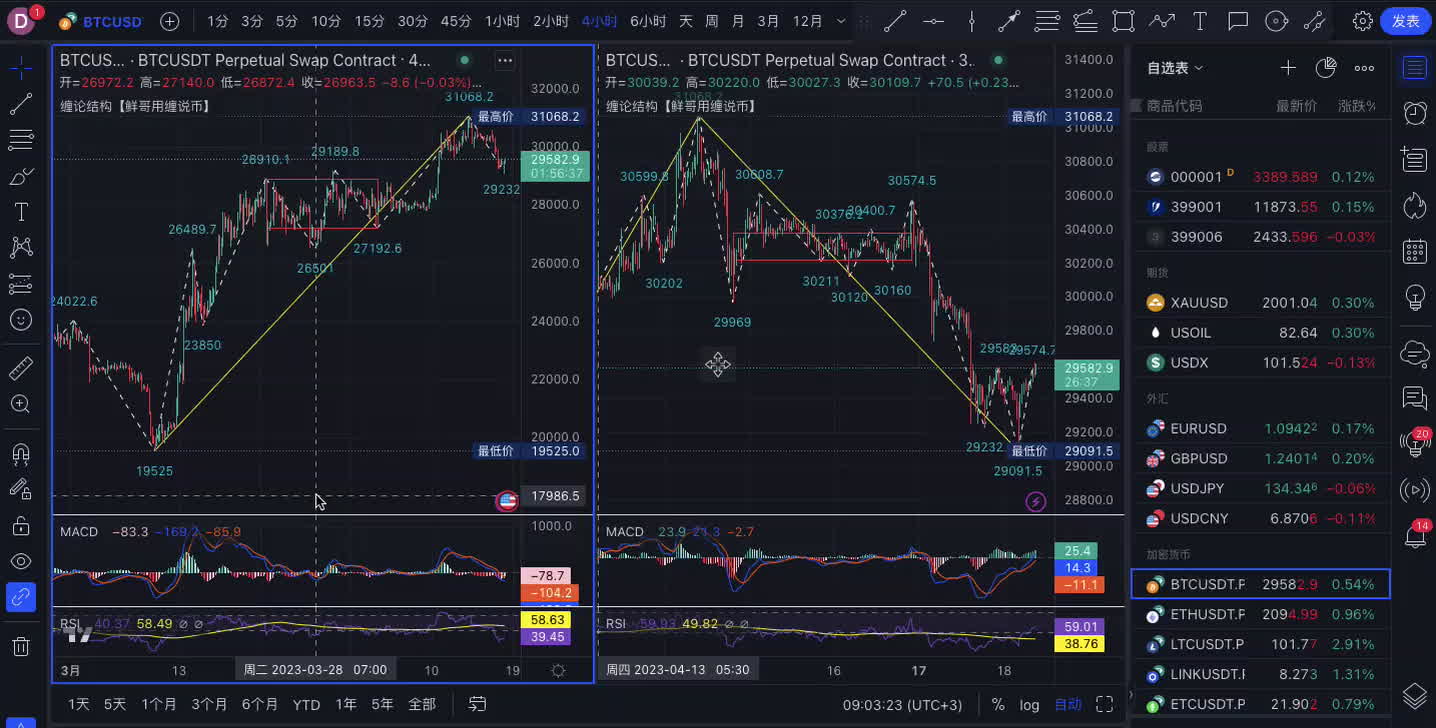Select the trend line tool in left toolbar

(x=20, y=104)
